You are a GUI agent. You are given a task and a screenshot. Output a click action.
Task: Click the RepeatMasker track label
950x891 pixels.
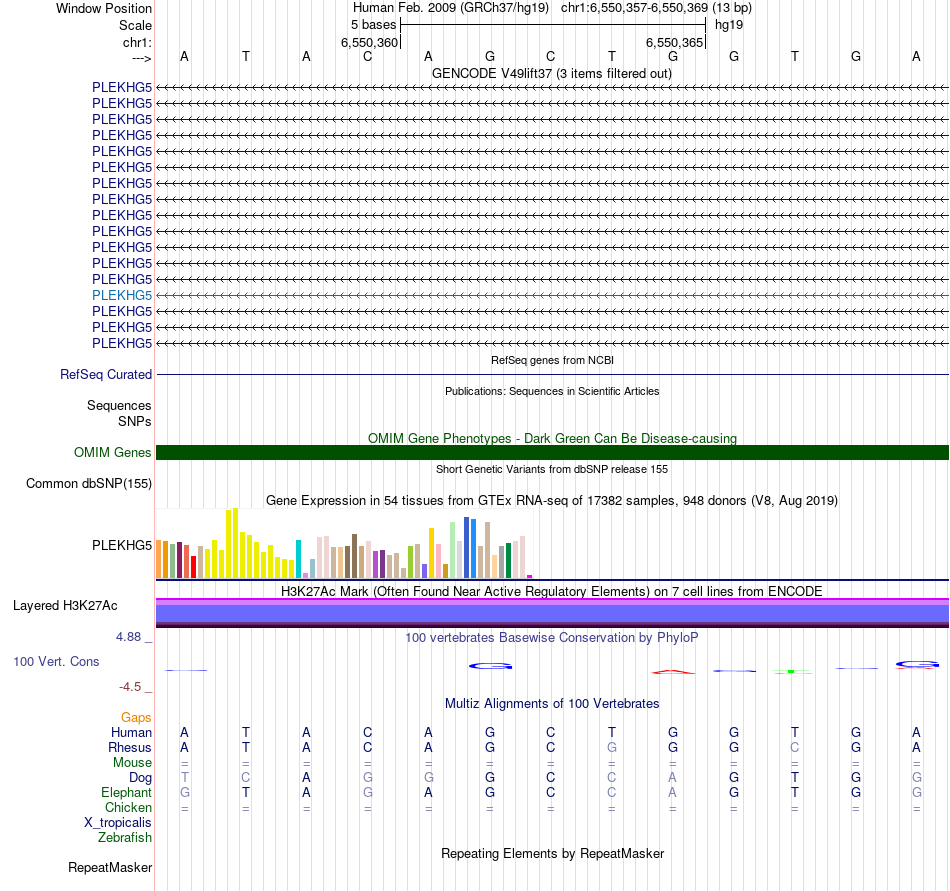(110, 867)
